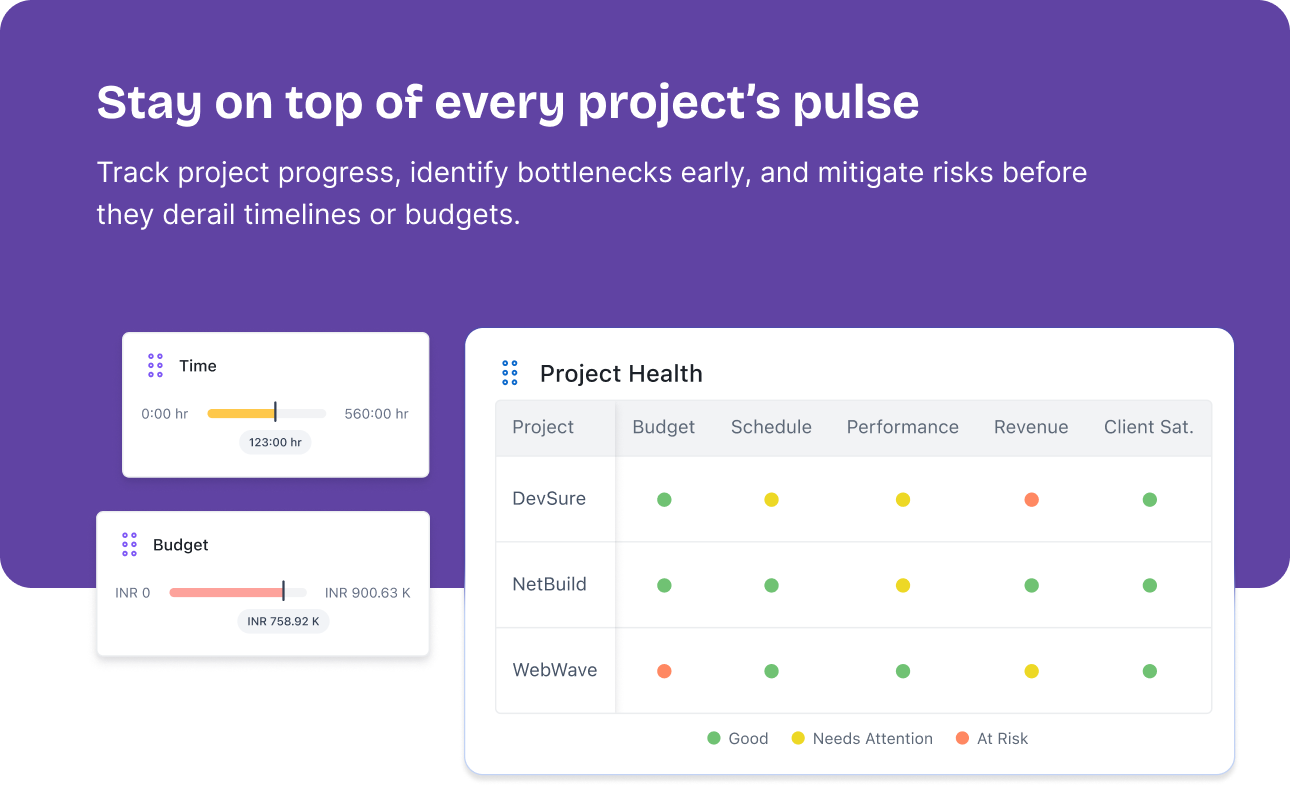
Task: Click NetBuild's yellow Performance status dot
Action: [903, 585]
